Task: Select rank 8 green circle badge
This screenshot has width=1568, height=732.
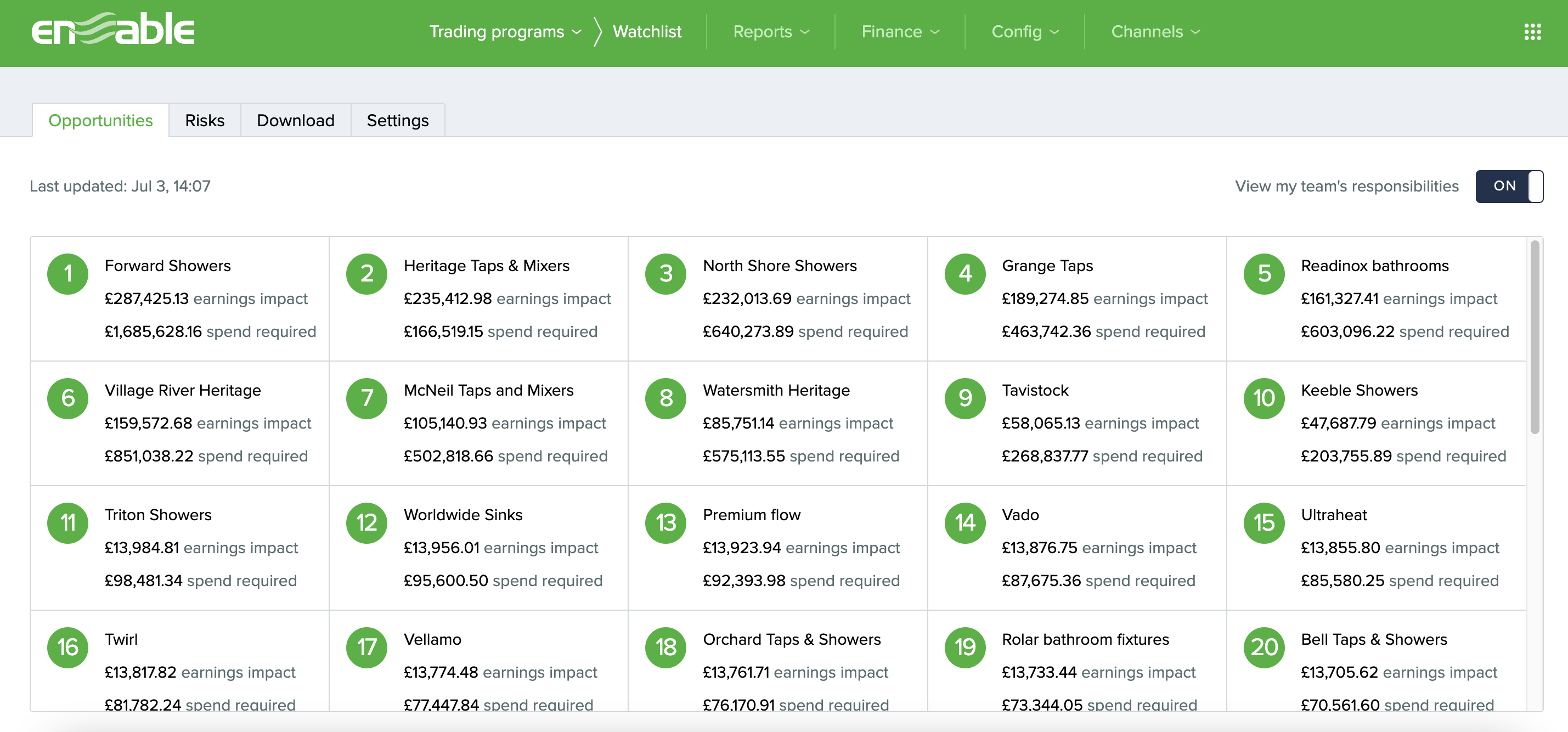Action: [x=666, y=398]
